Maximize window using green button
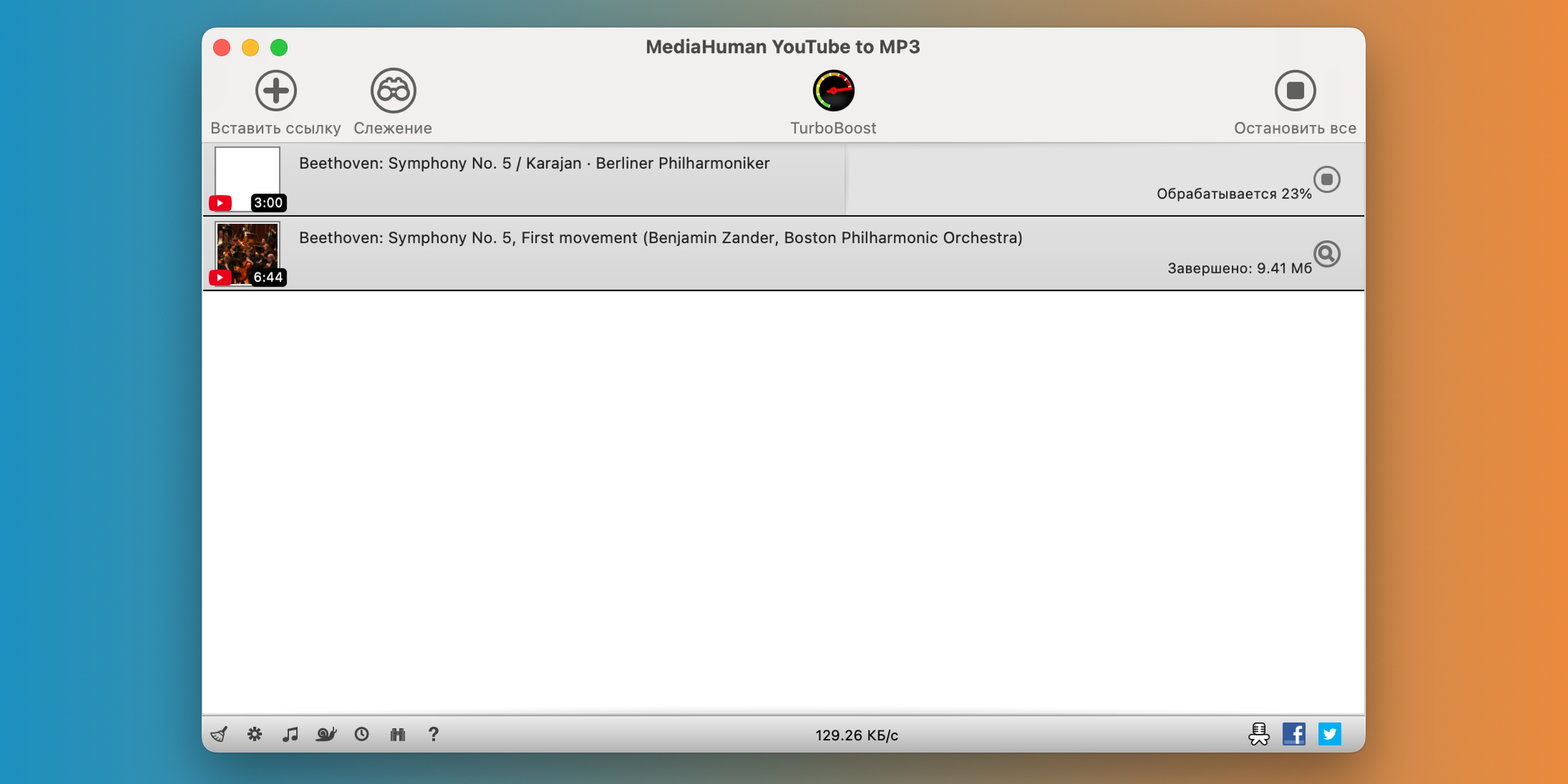The width and height of the screenshot is (1568, 784). click(279, 48)
